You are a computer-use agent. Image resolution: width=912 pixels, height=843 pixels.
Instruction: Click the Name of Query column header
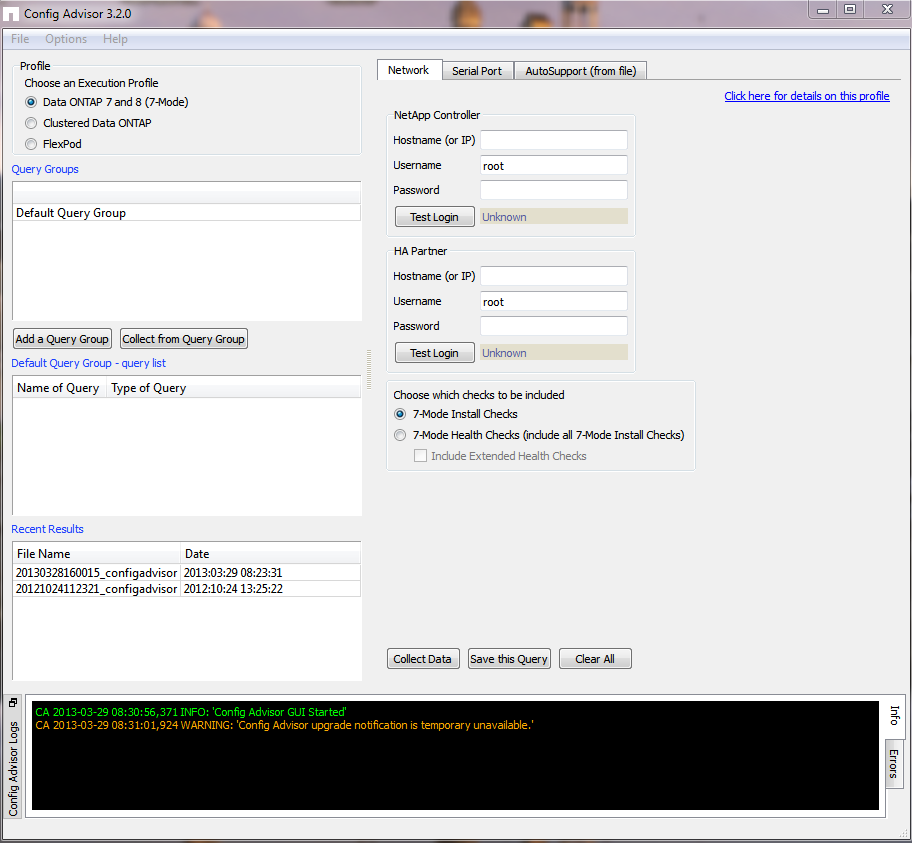tap(58, 388)
